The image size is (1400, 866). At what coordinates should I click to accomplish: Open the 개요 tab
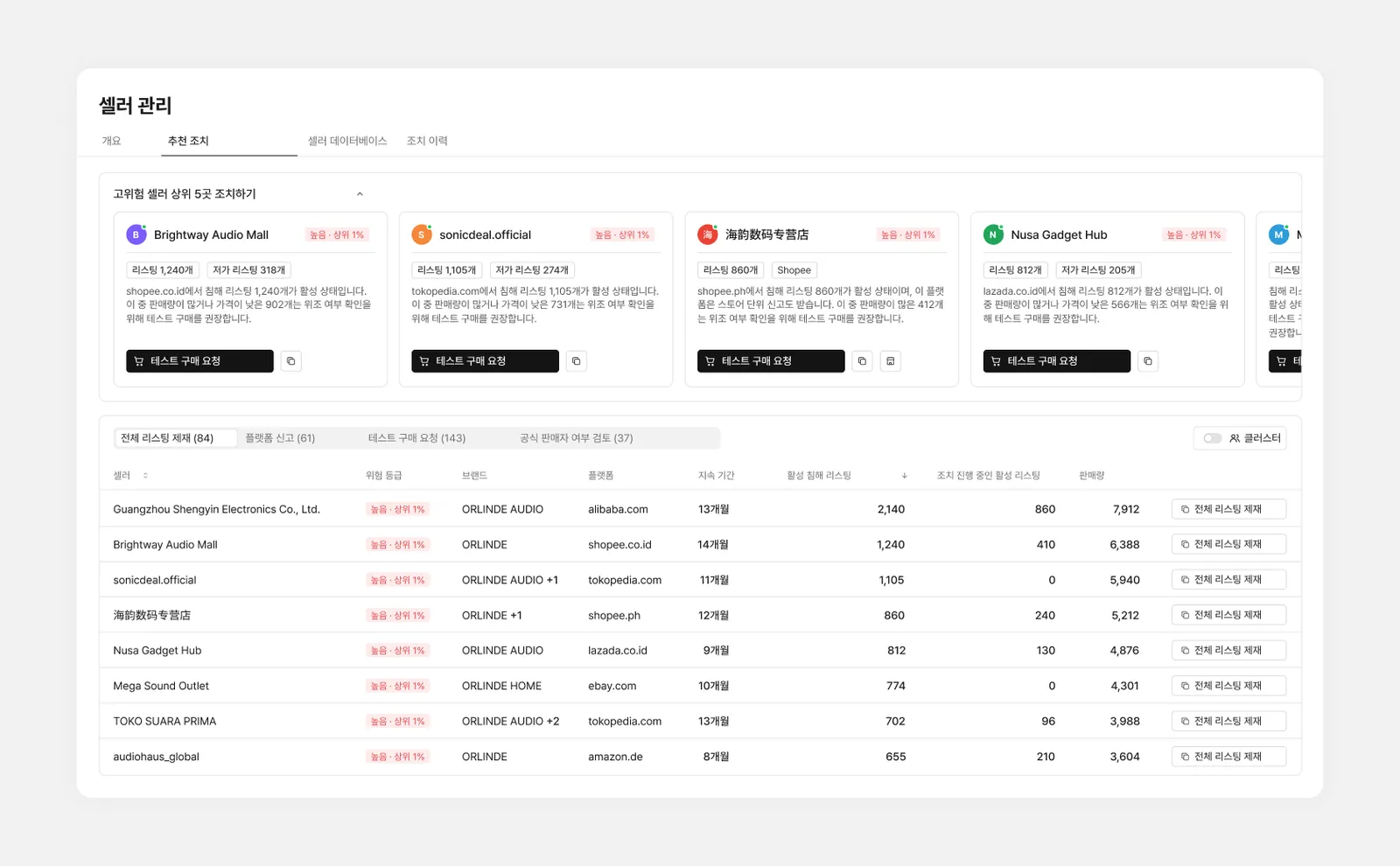(x=111, y=141)
